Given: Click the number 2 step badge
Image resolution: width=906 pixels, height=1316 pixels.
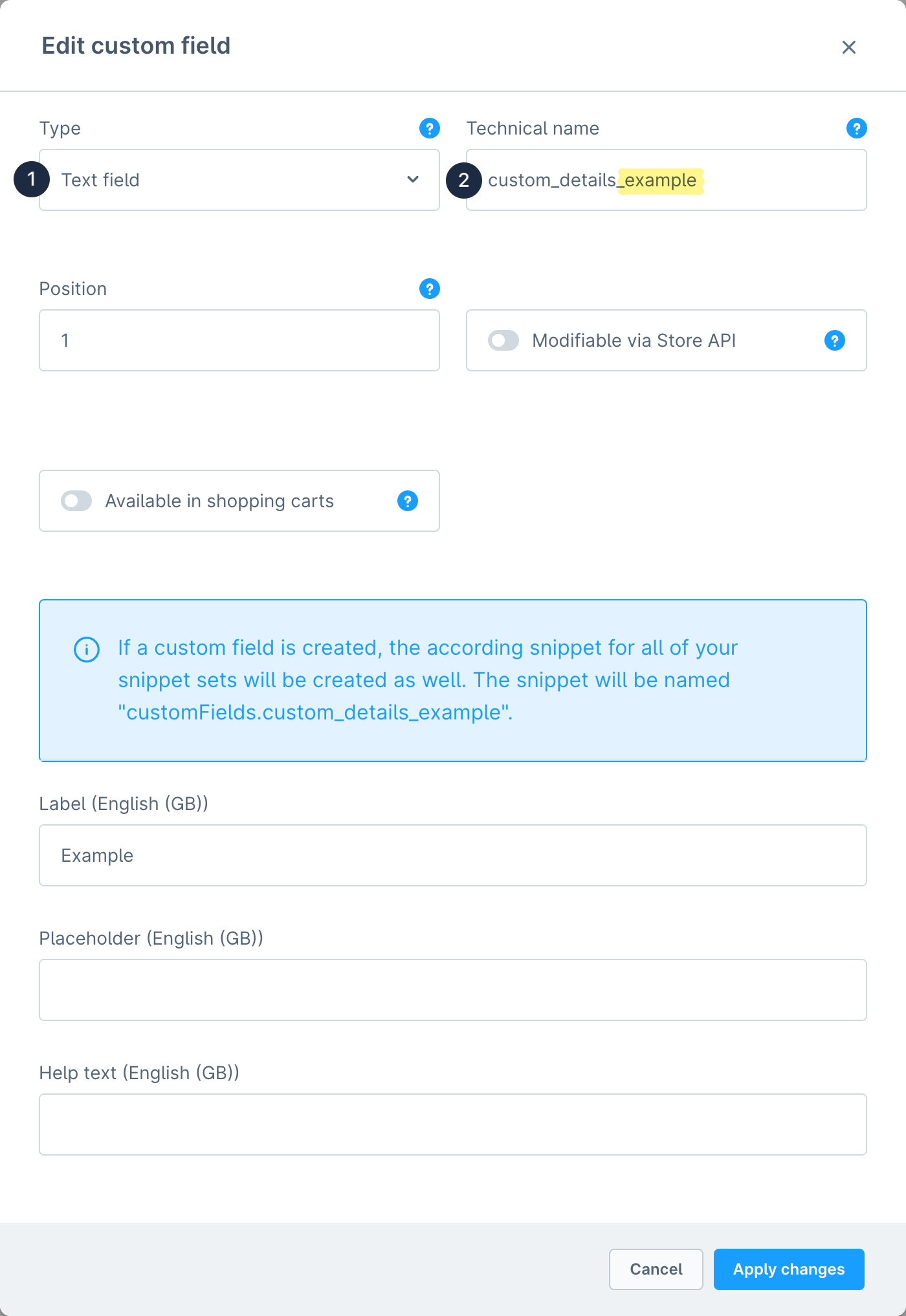Looking at the screenshot, I should [463, 180].
